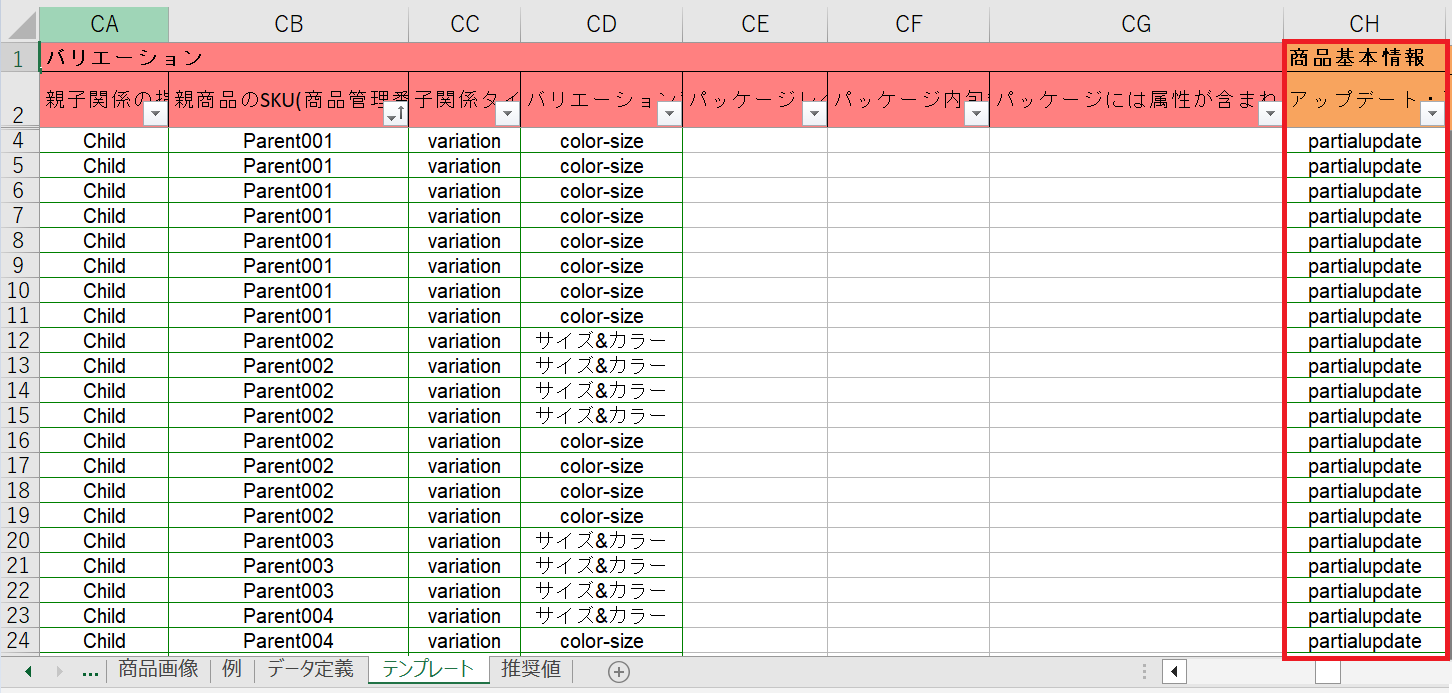Click partialupdate cell in row 24
This screenshot has width=1456, height=693.
click(x=1364, y=641)
